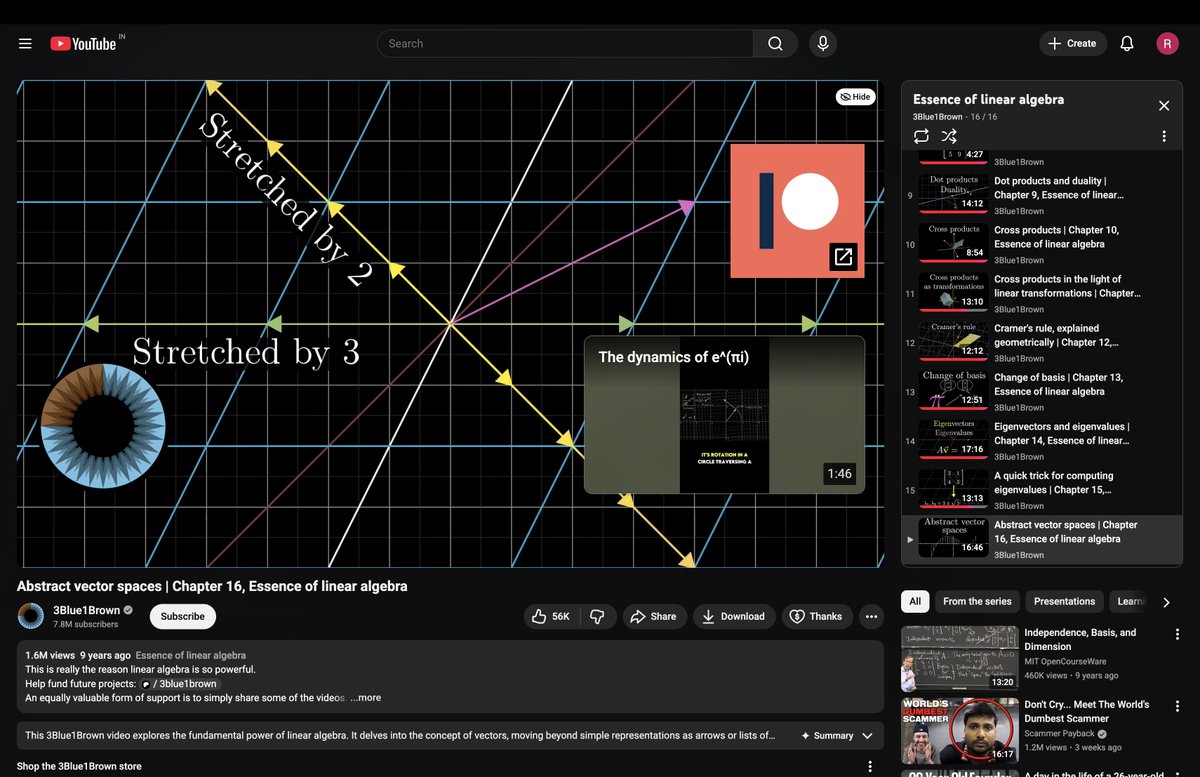Click the Summary sparkle label
Viewport: 1200px width, 777px height.
tap(827, 735)
